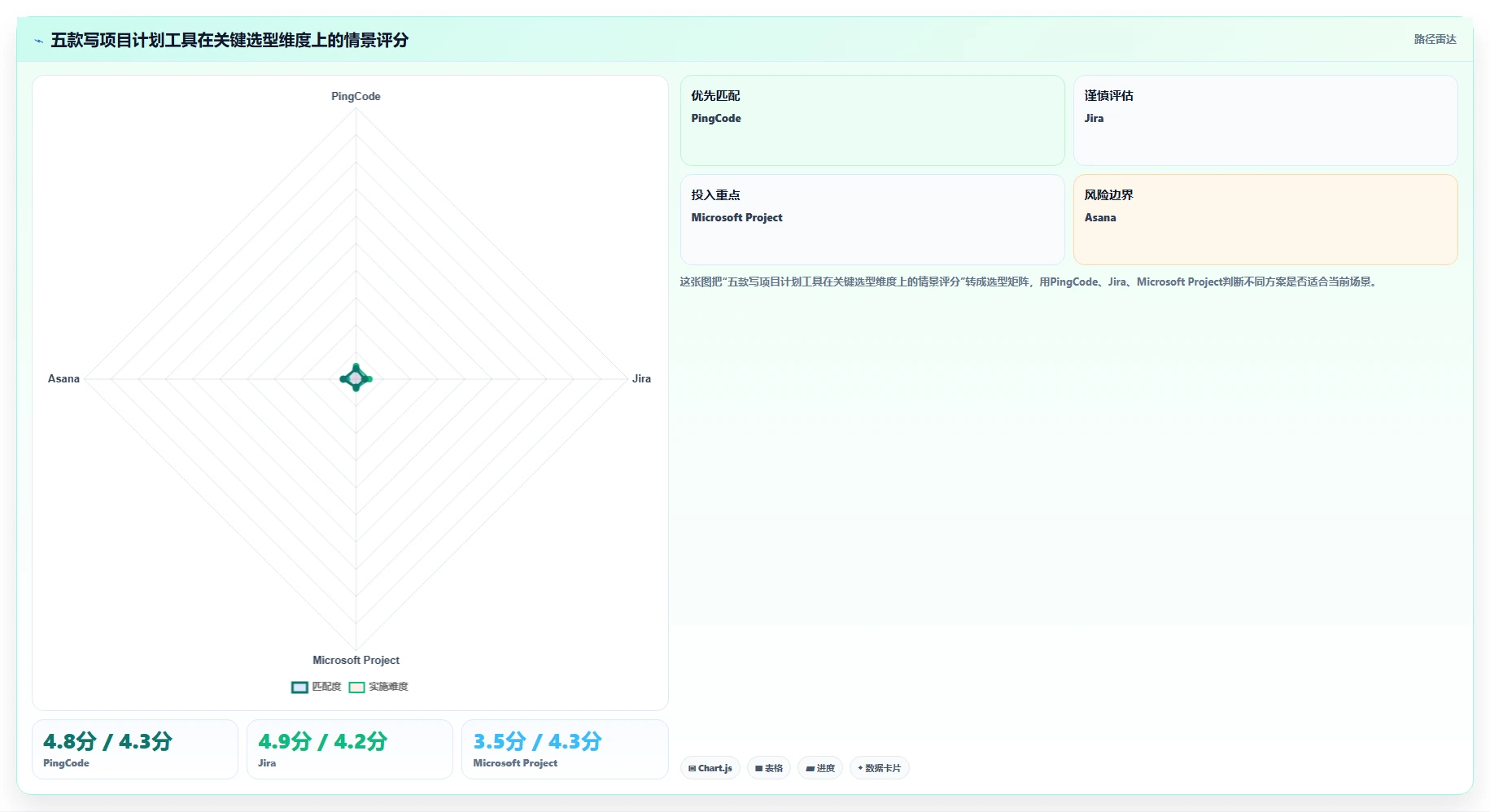Open the 谨慎评估 Jira card
Image resolution: width=1490 pixels, height=812 pixels.
tap(1265, 120)
